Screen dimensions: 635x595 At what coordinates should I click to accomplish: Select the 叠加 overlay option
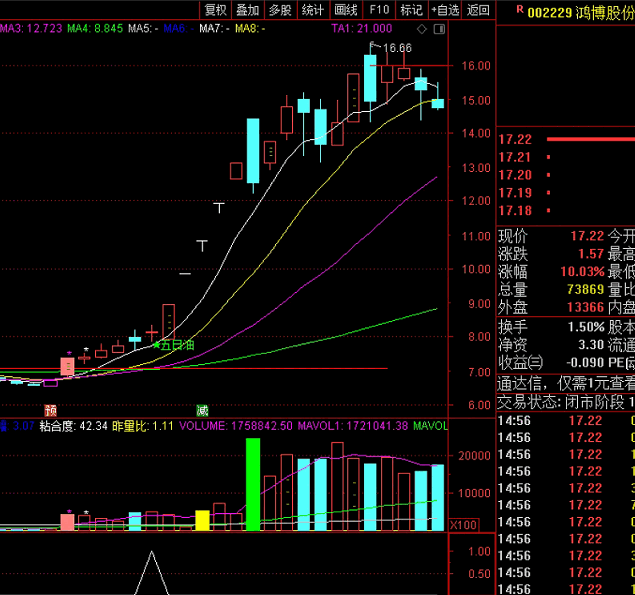tap(248, 10)
